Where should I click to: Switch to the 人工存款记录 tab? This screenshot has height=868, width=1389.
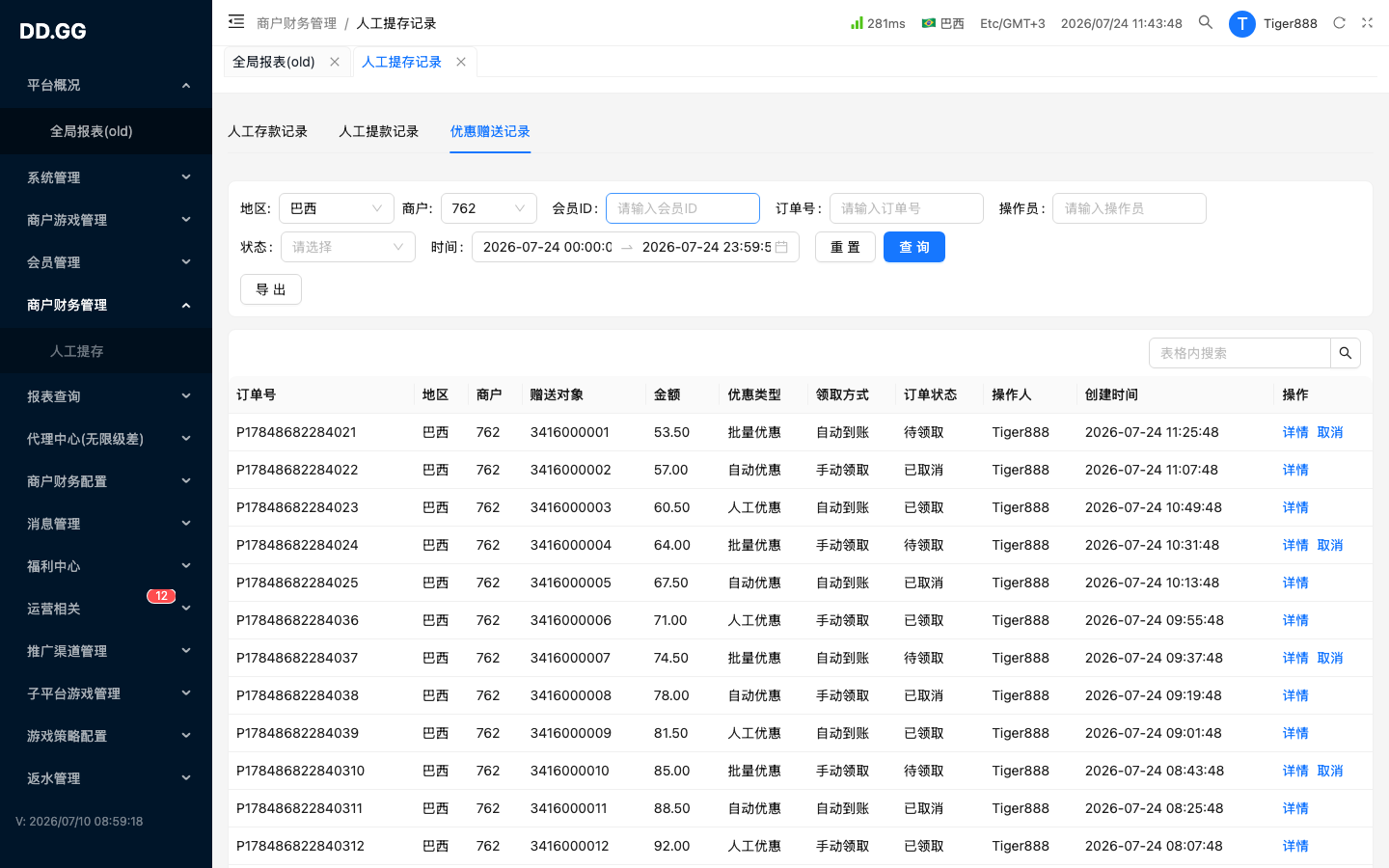click(267, 131)
